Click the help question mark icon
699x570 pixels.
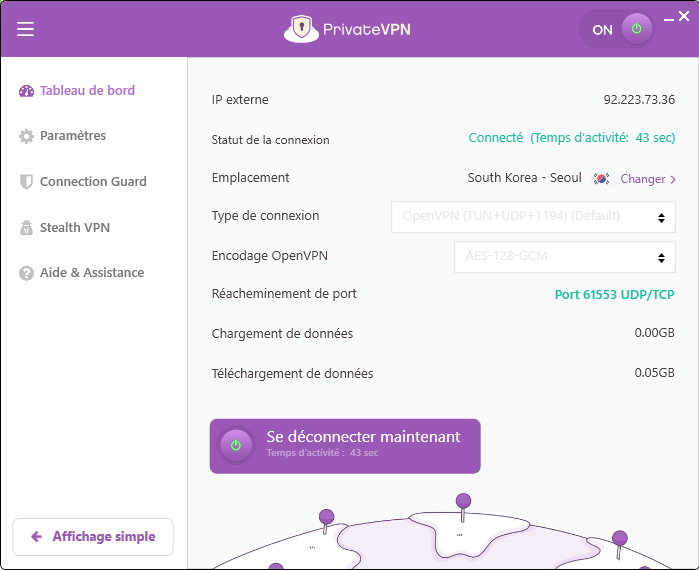26,273
